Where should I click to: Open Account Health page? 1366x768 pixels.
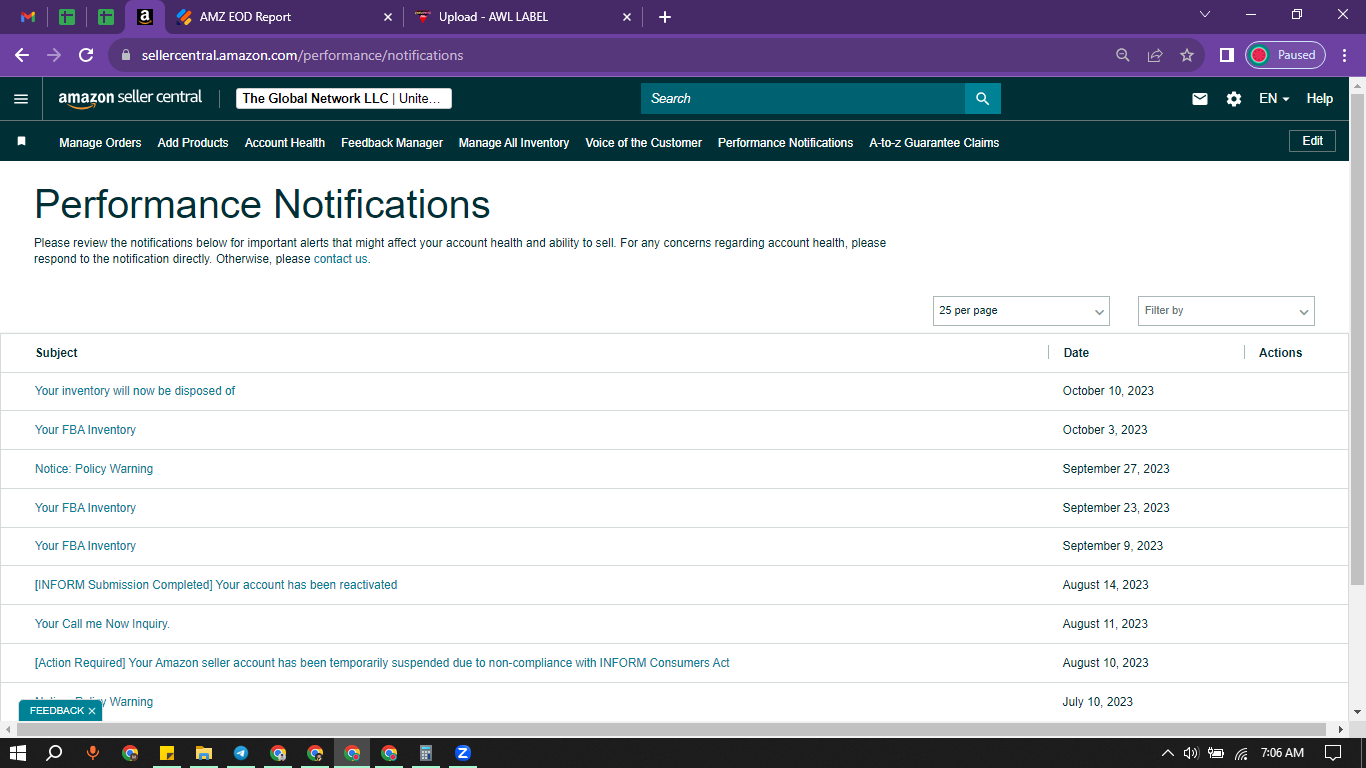[285, 143]
